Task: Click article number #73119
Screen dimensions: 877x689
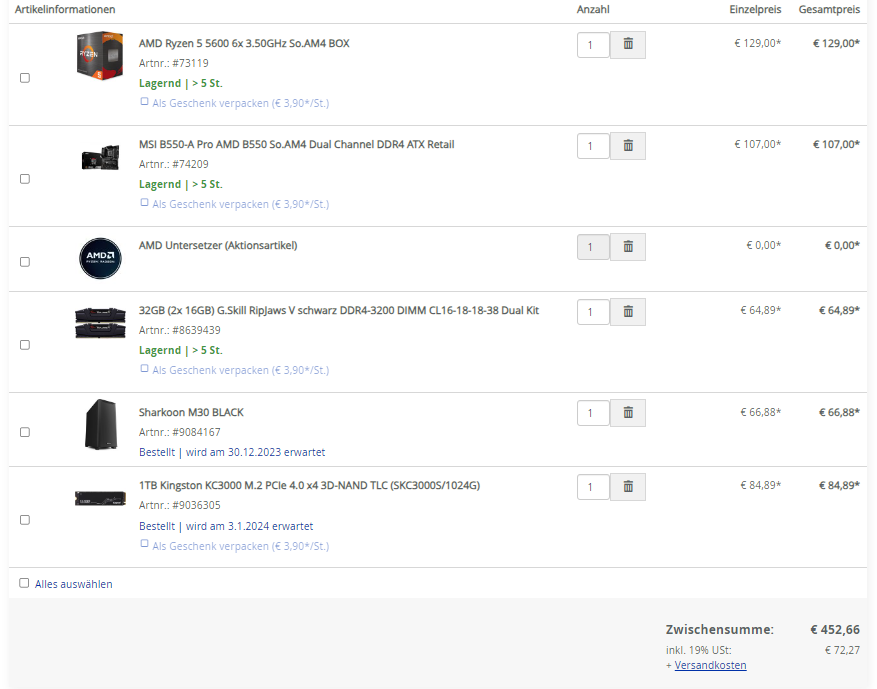Action: click(x=190, y=63)
